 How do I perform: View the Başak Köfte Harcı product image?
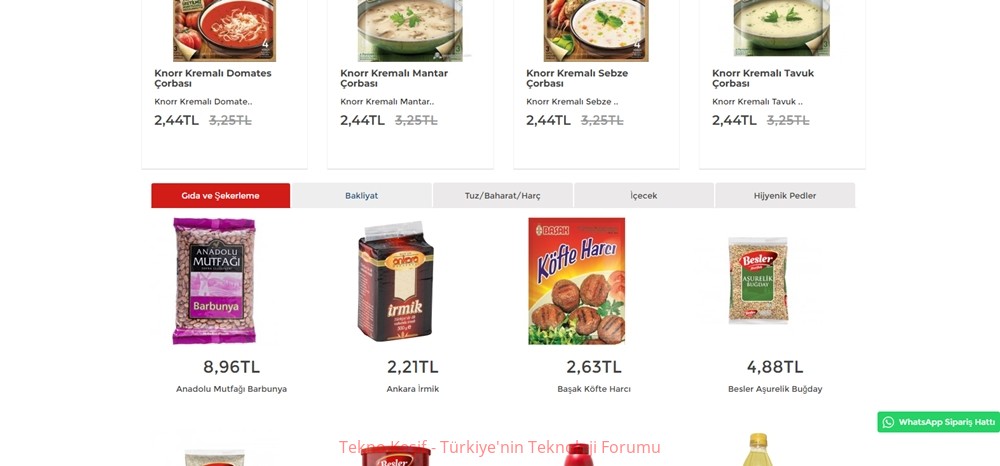coord(577,281)
